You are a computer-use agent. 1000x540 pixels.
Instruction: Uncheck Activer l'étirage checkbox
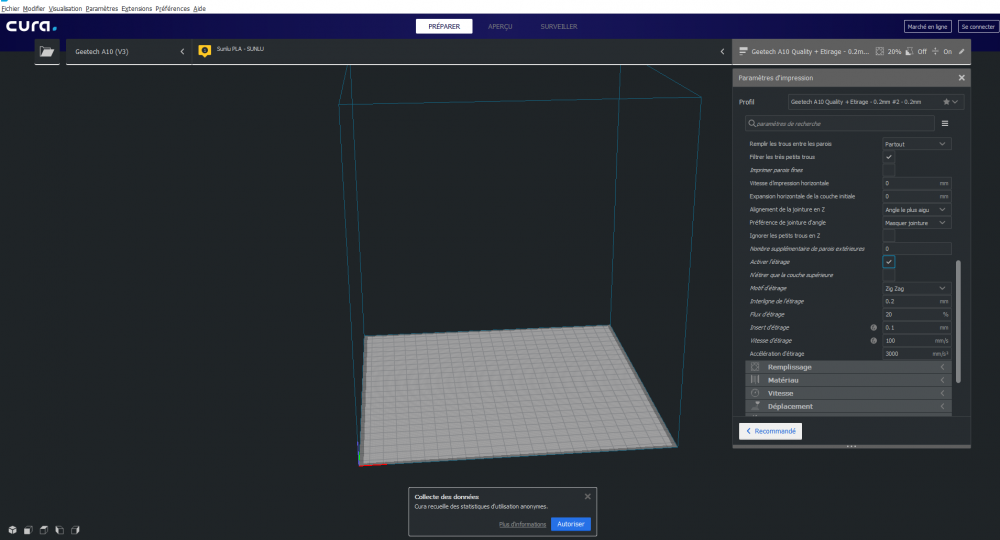click(x=889, y=262)
